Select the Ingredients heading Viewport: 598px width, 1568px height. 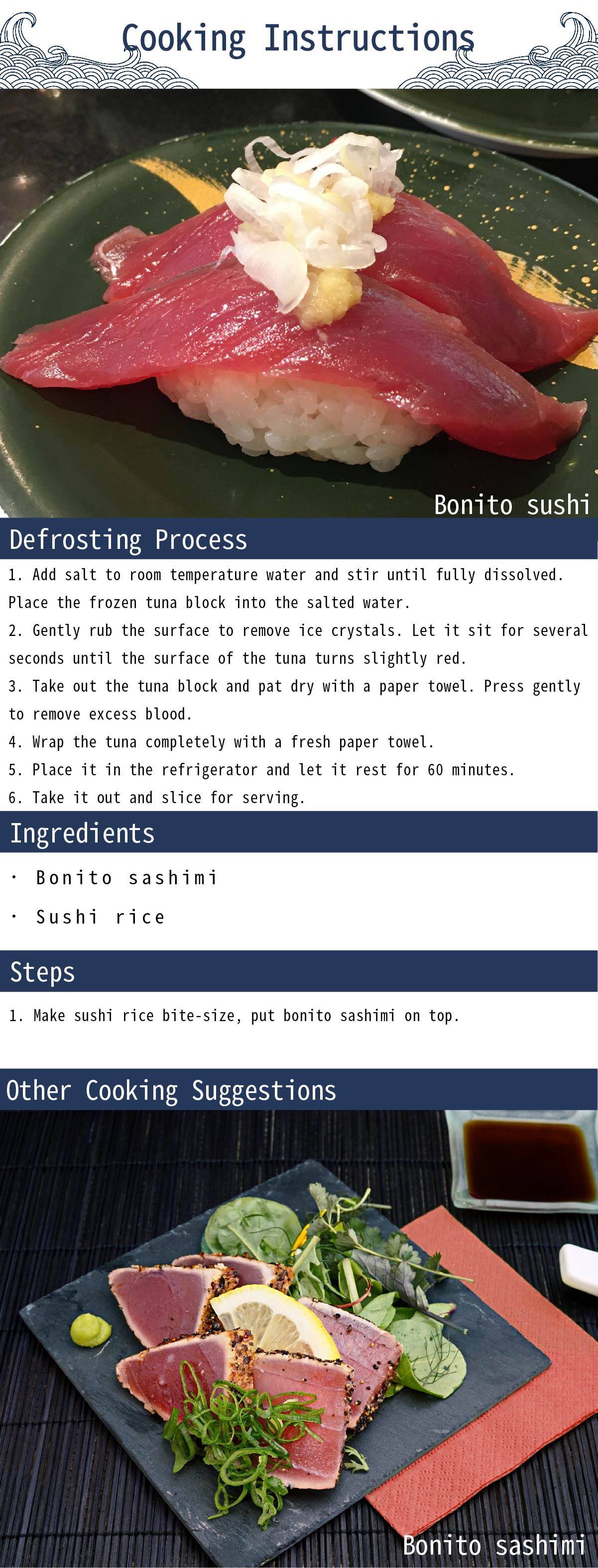tap(82, 834)
